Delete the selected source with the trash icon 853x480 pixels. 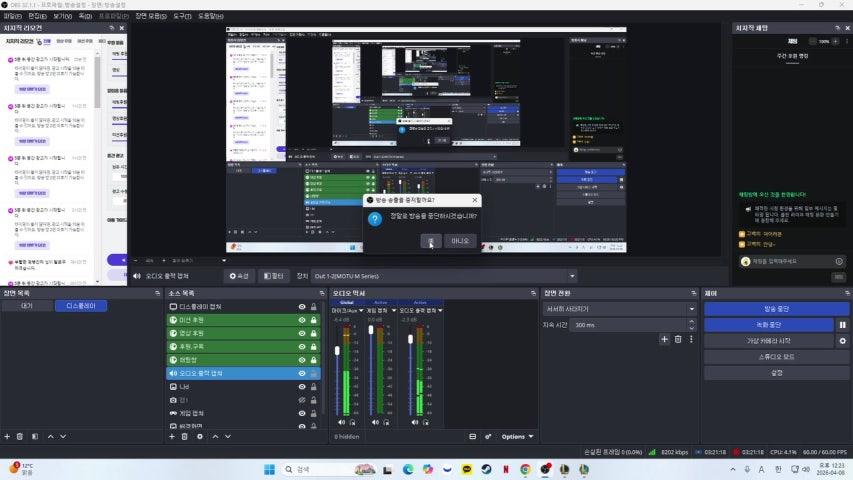185,436
